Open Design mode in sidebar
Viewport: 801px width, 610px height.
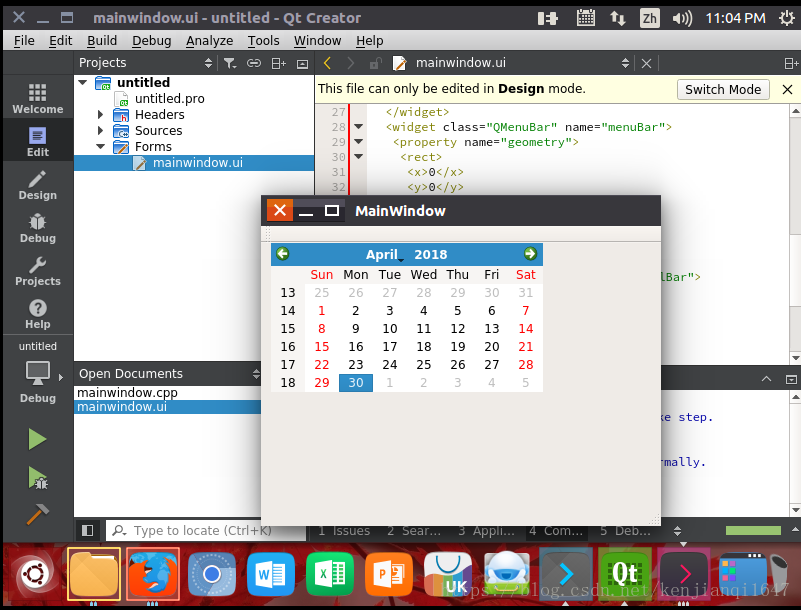38,184
